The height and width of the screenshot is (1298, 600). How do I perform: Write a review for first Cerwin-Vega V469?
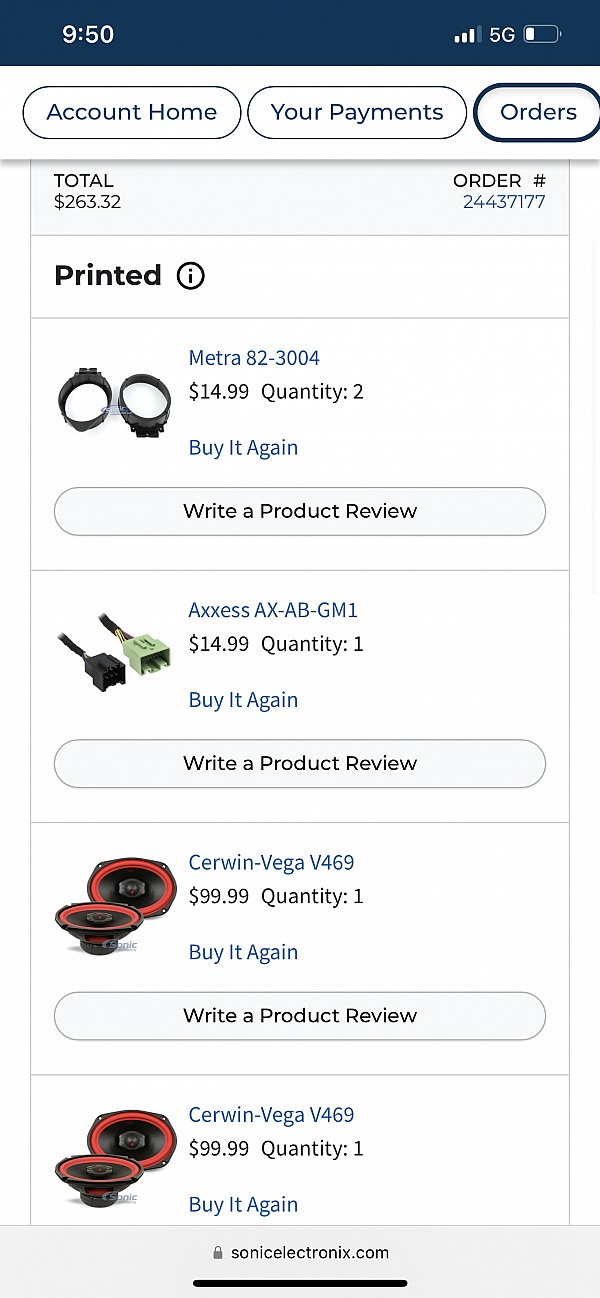point(300,1015)
